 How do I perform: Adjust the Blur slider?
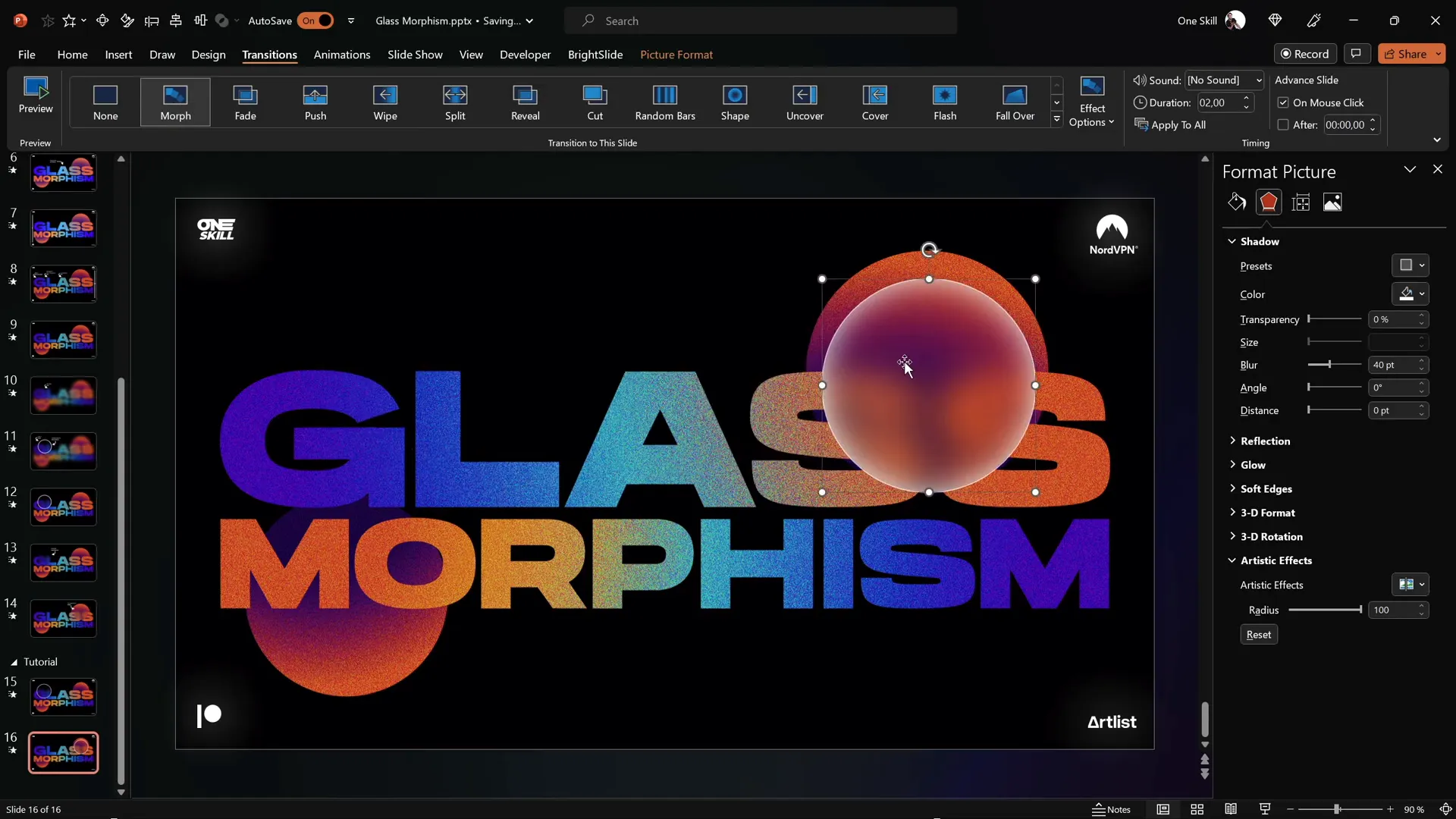tap(1330, 365)
